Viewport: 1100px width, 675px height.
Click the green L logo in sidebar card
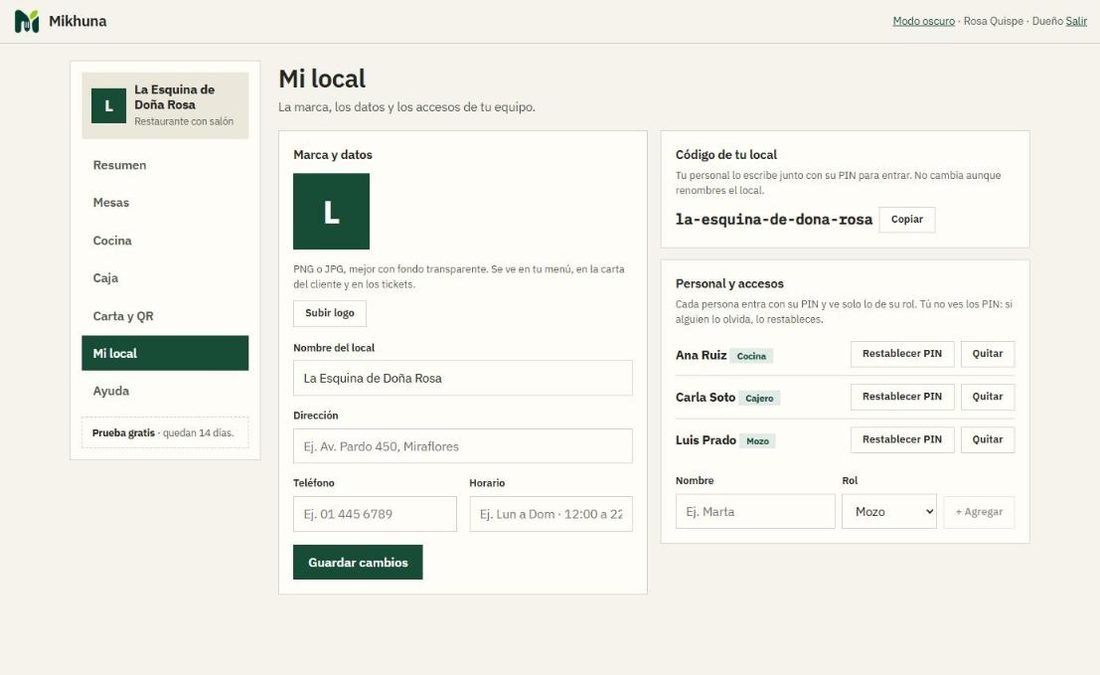point(109,106)
